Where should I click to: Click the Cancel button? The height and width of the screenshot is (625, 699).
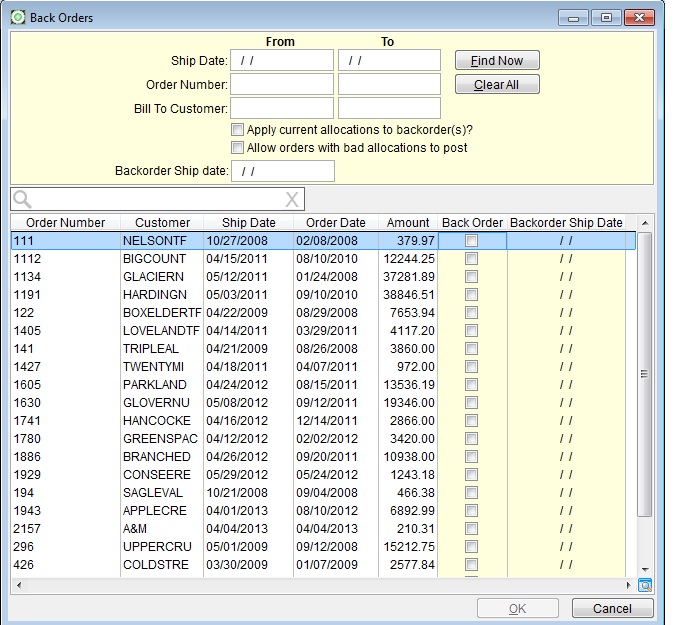612,608
